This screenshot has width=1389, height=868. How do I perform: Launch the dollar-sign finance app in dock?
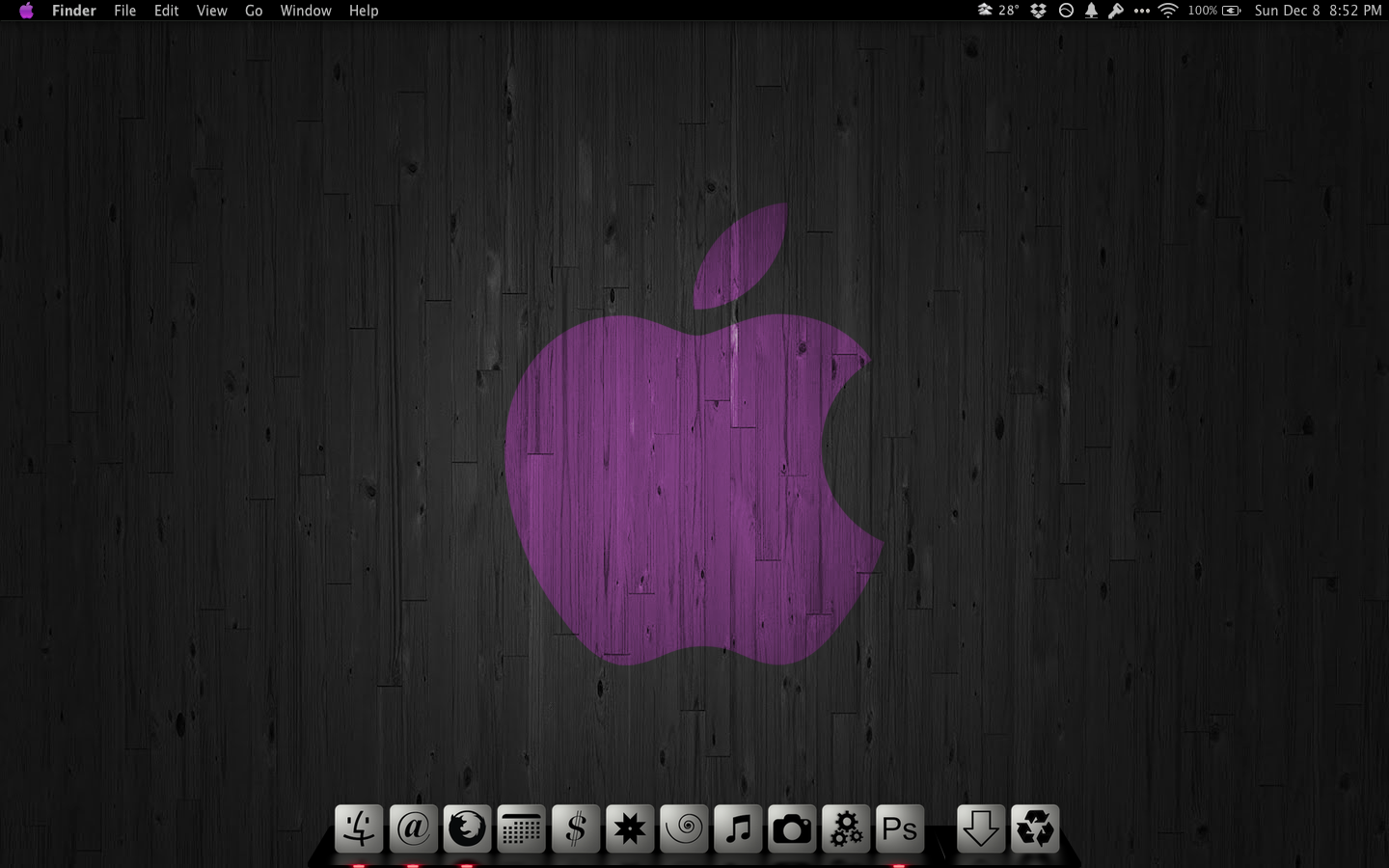click(576, 828)
